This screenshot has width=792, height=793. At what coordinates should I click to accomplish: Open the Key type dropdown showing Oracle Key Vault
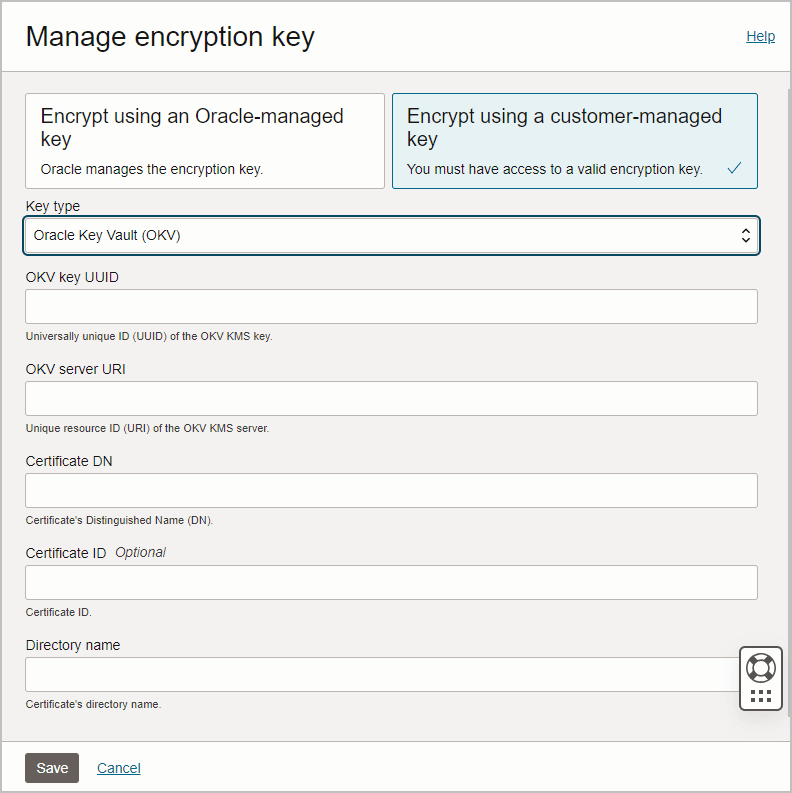coord(391,235)
